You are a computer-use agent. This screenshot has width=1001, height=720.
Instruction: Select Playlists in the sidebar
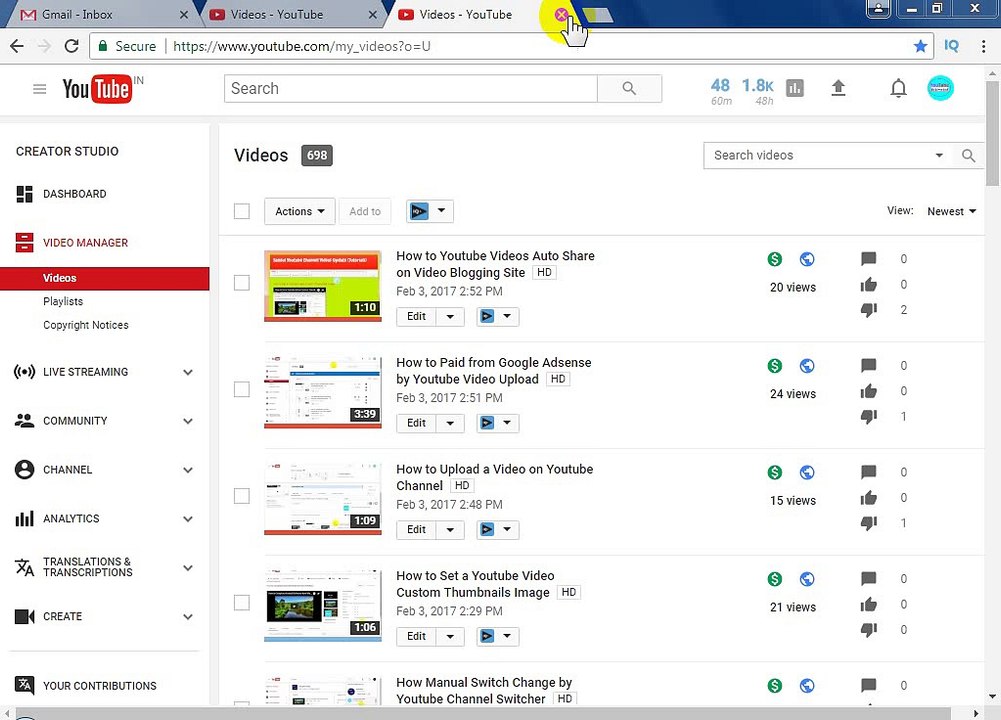pos(63,301)
